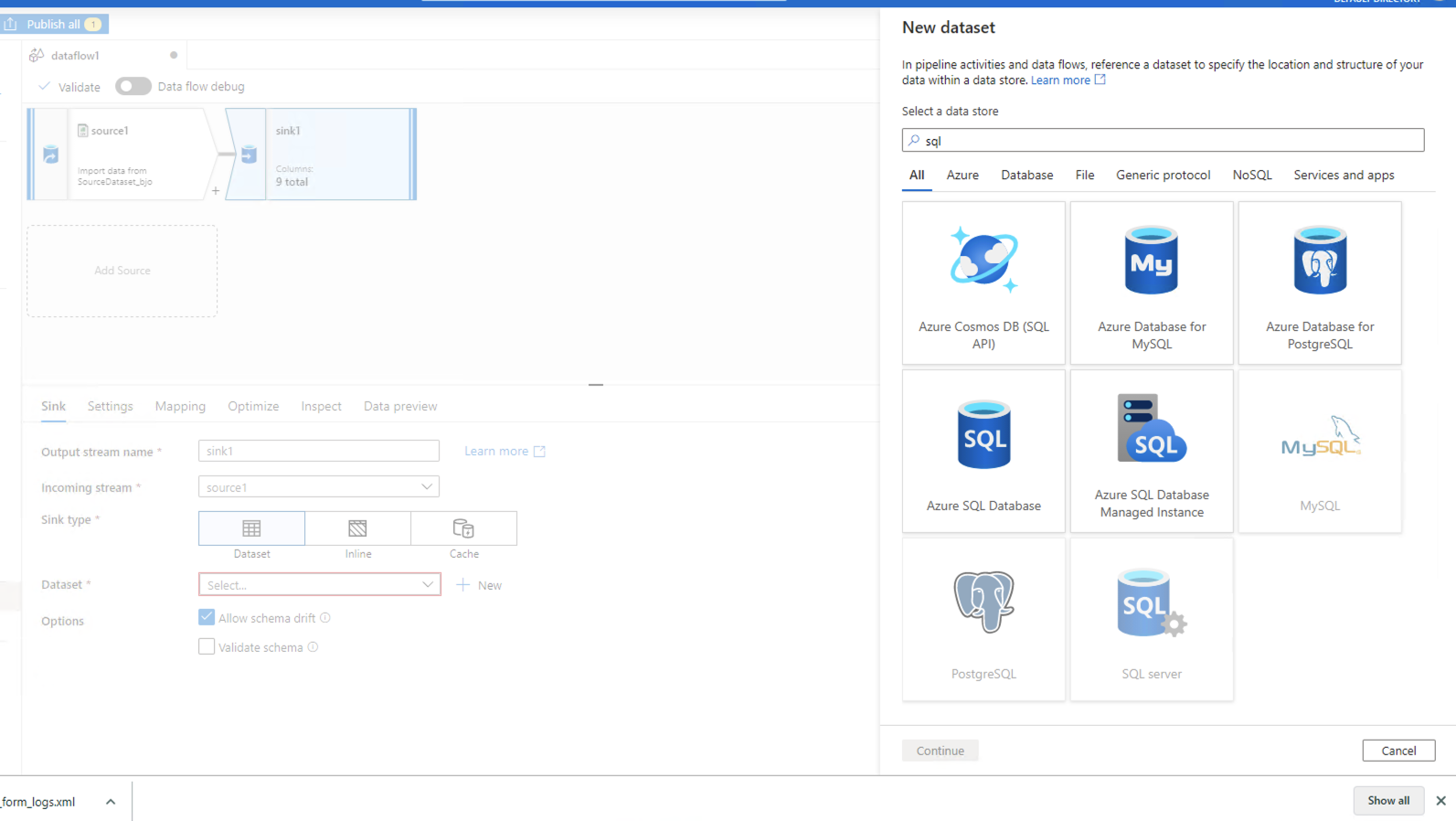Expand the form_logs.xml download options chevron
Viewport: 1456px width, 821px height.
pos(111,802)
